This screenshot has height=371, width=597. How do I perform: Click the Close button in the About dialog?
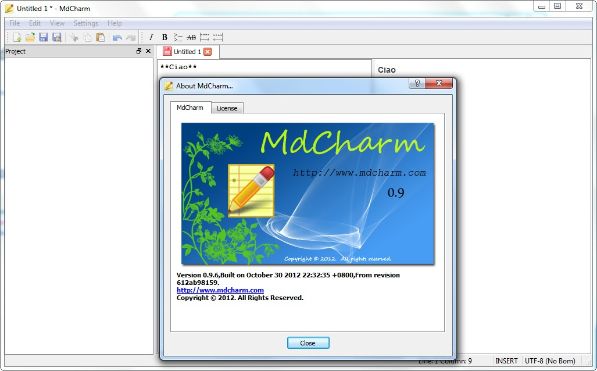coord(308,343)
